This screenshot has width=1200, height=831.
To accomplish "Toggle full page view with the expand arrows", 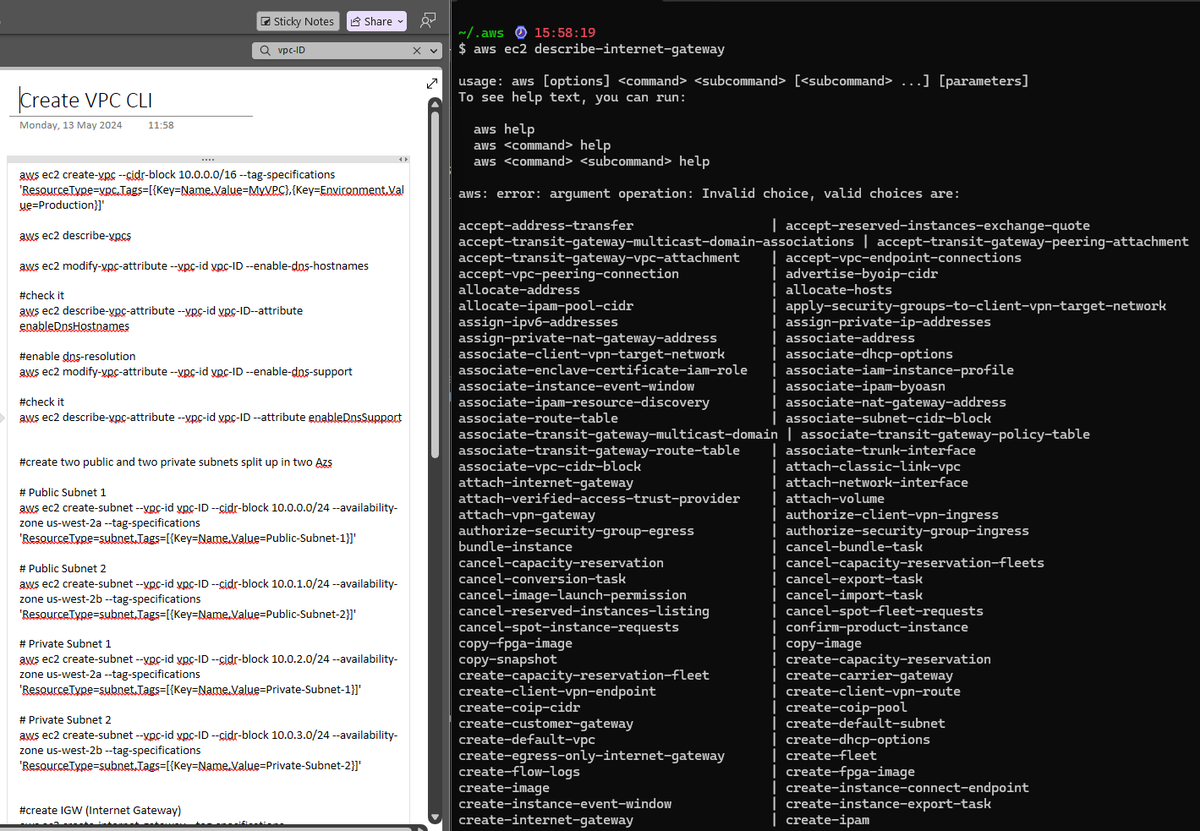I will [x=432, y=83].
